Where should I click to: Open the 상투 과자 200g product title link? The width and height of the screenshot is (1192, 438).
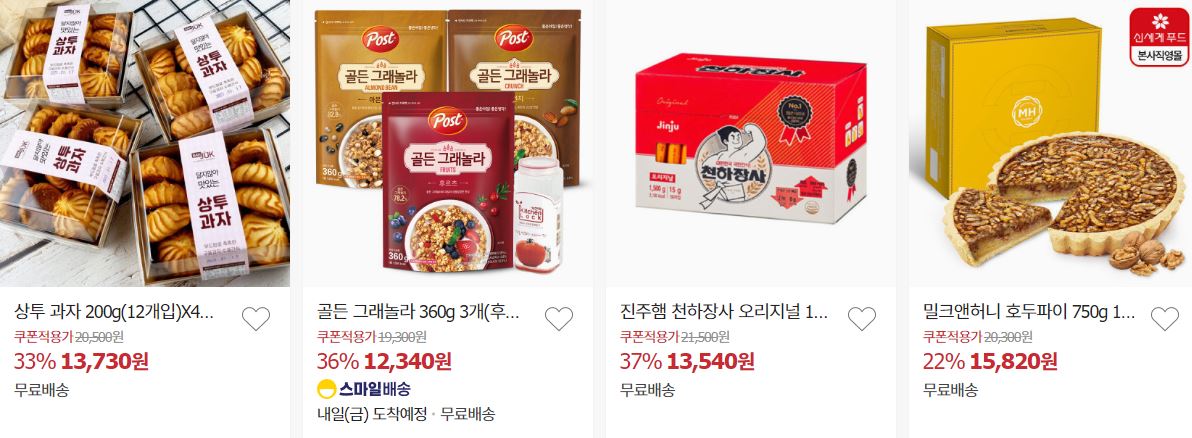pos(115,312)
